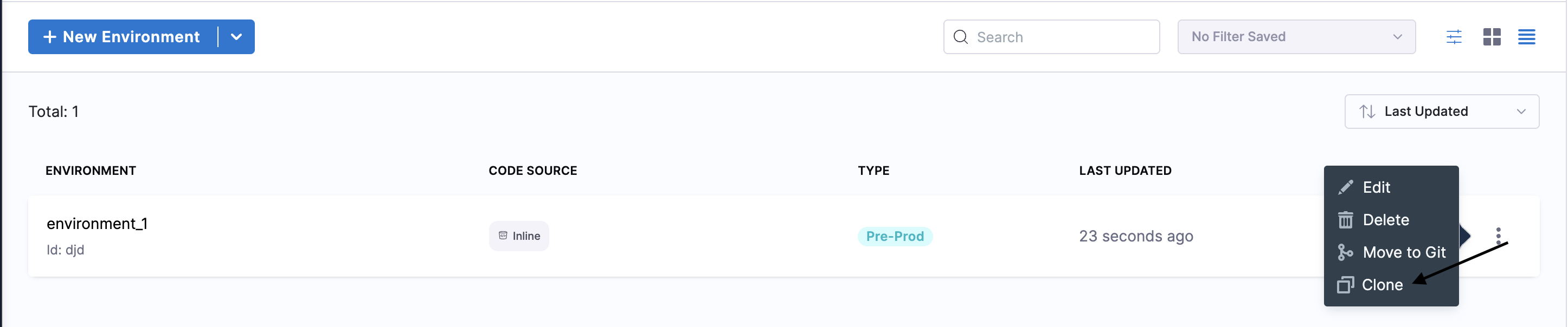The image size is (1568, 327).
Task: Open the environment_1 entry
Action: pos(98,224)
